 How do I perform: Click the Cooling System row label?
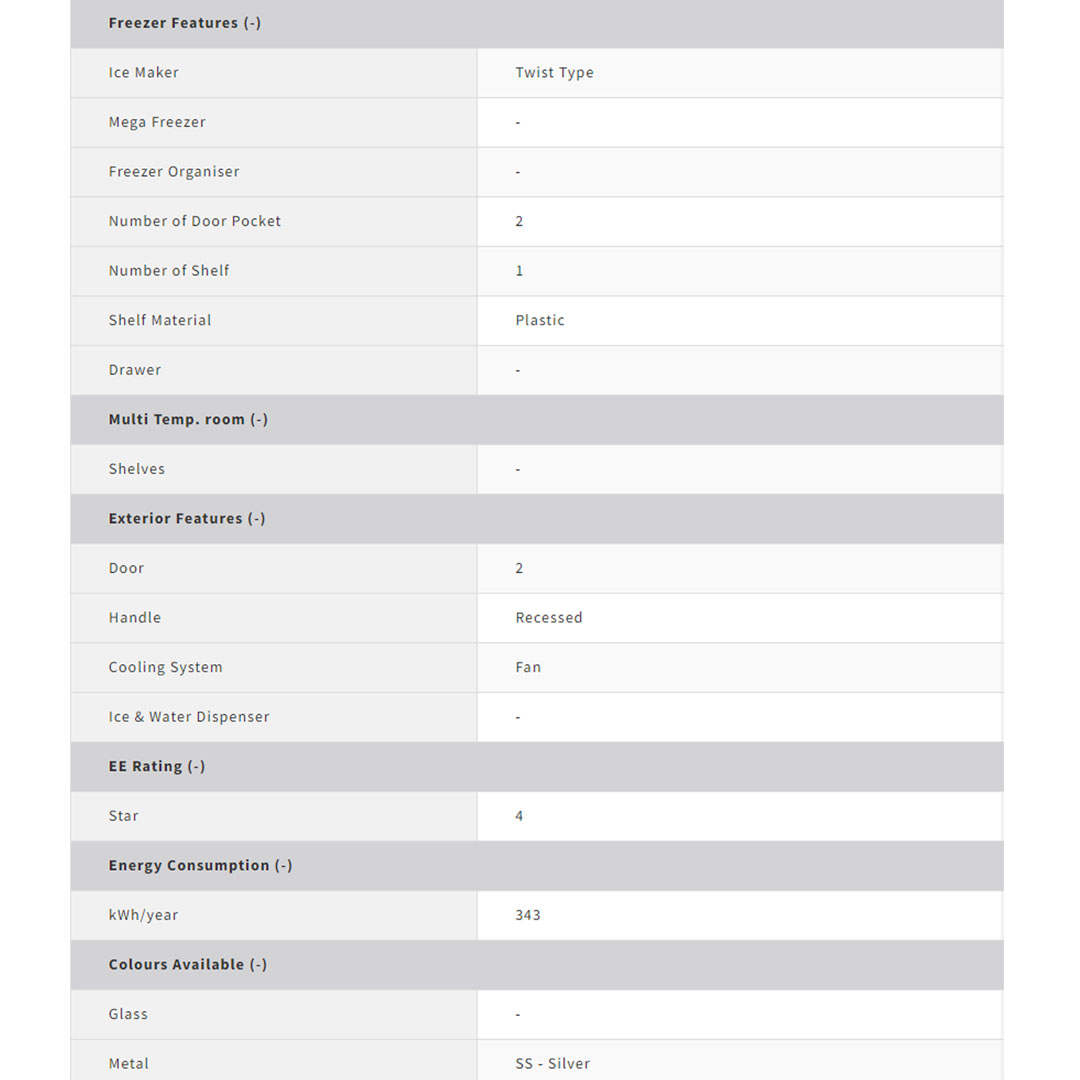click(x=166, y=668)
